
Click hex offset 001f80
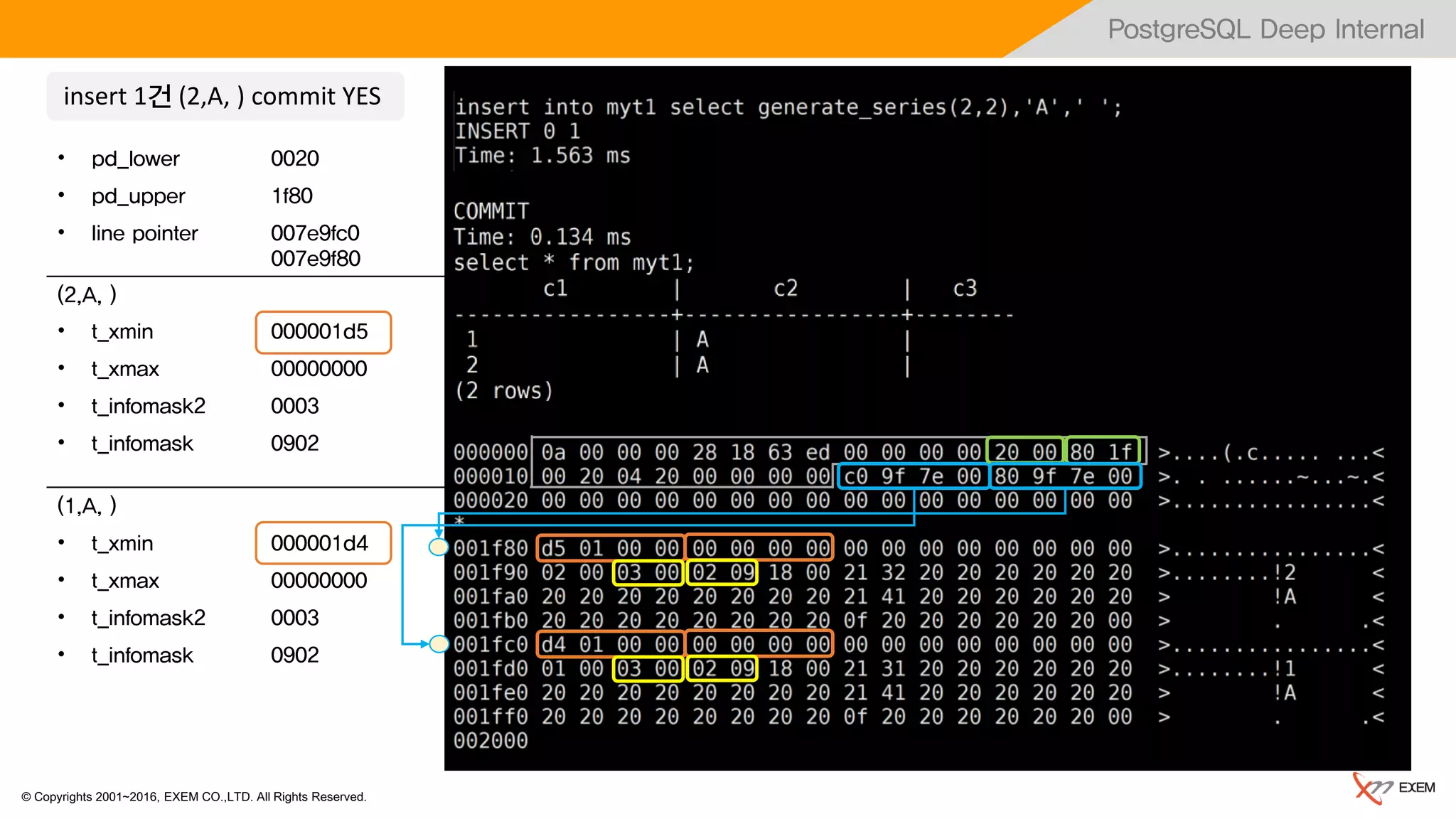point(491,548)
